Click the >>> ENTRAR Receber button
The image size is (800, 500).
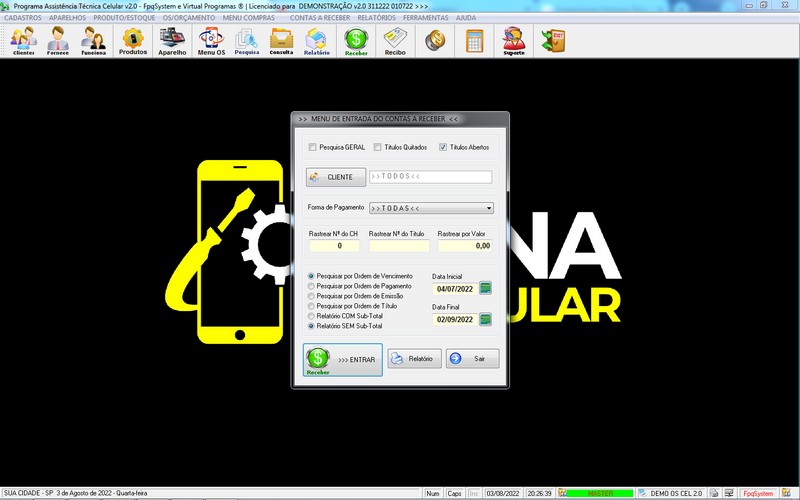click(343, 360)
